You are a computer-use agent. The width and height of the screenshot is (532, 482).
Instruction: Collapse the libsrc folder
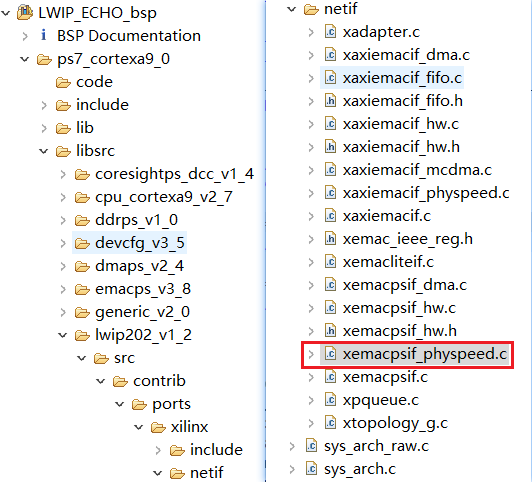pyautogui.click(x=44, y=151)
